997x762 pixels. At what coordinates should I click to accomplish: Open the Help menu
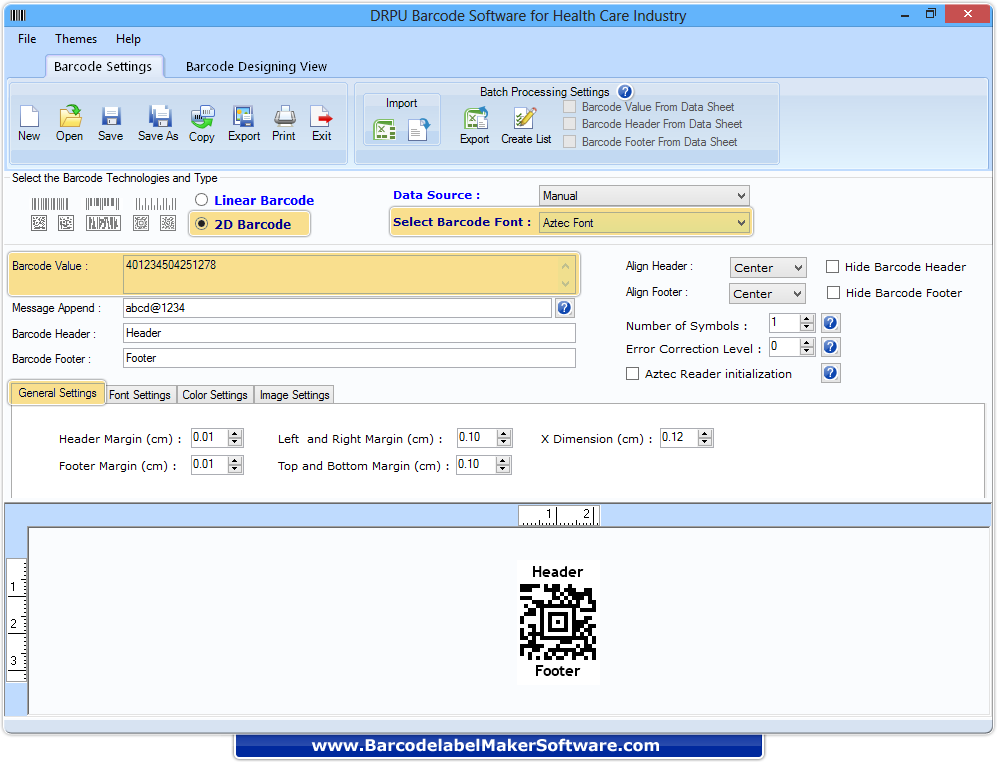[128, 39]
